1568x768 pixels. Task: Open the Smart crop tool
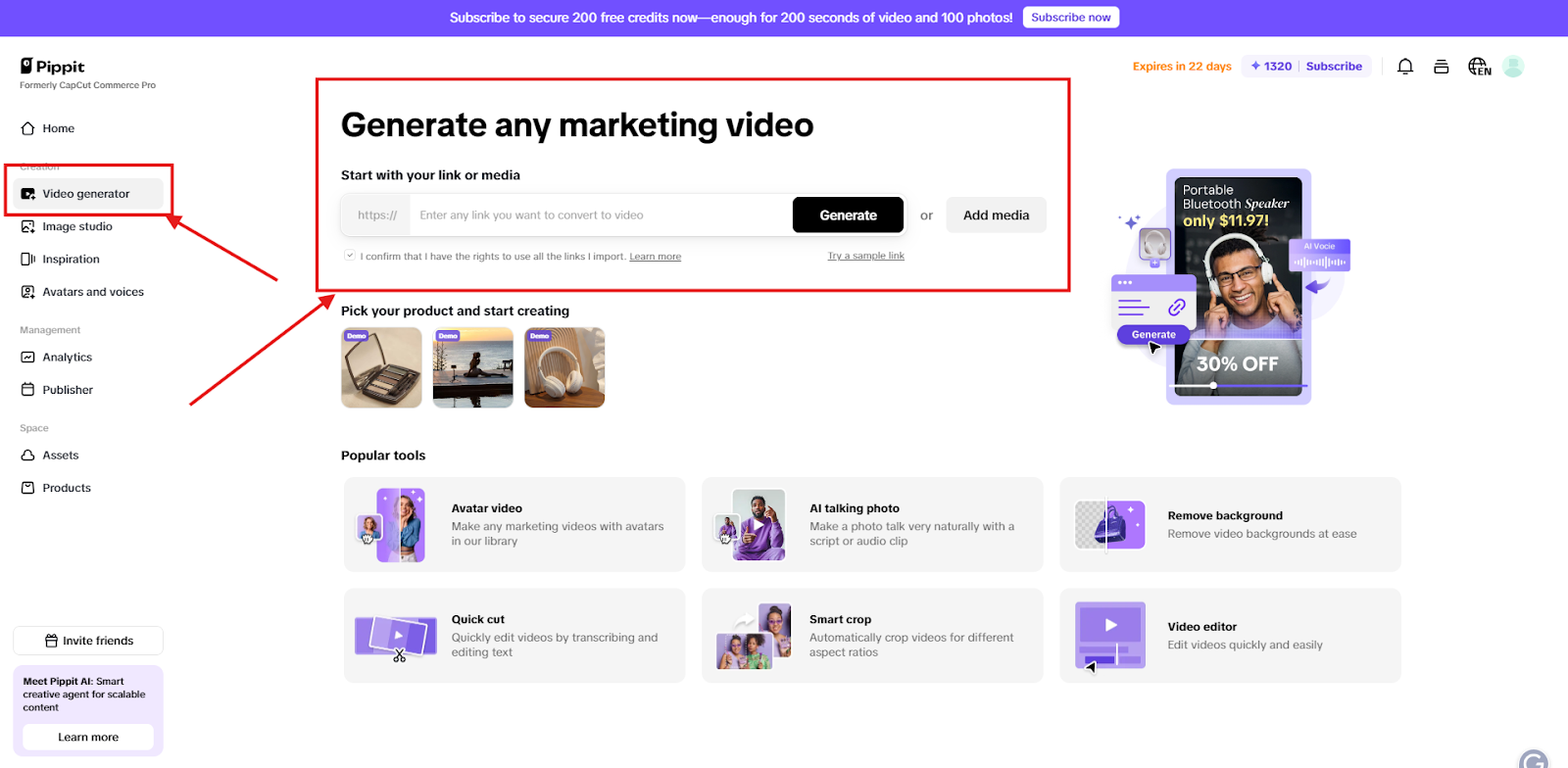(872, 636)
